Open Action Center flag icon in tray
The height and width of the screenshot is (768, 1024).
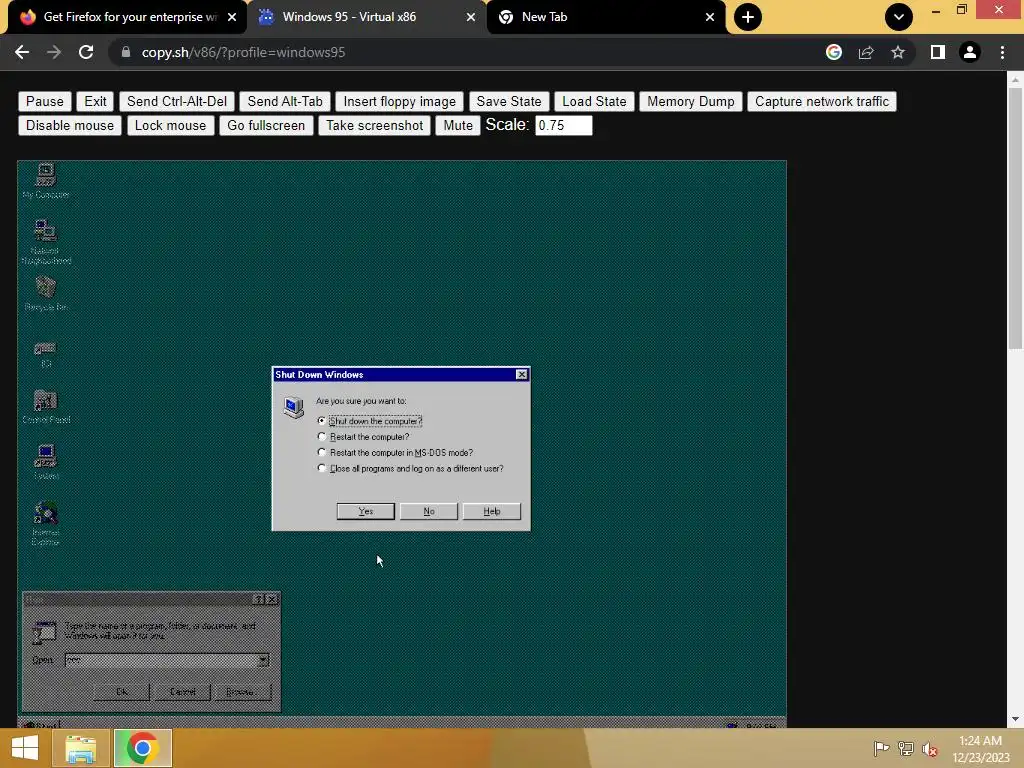(881, 749)
